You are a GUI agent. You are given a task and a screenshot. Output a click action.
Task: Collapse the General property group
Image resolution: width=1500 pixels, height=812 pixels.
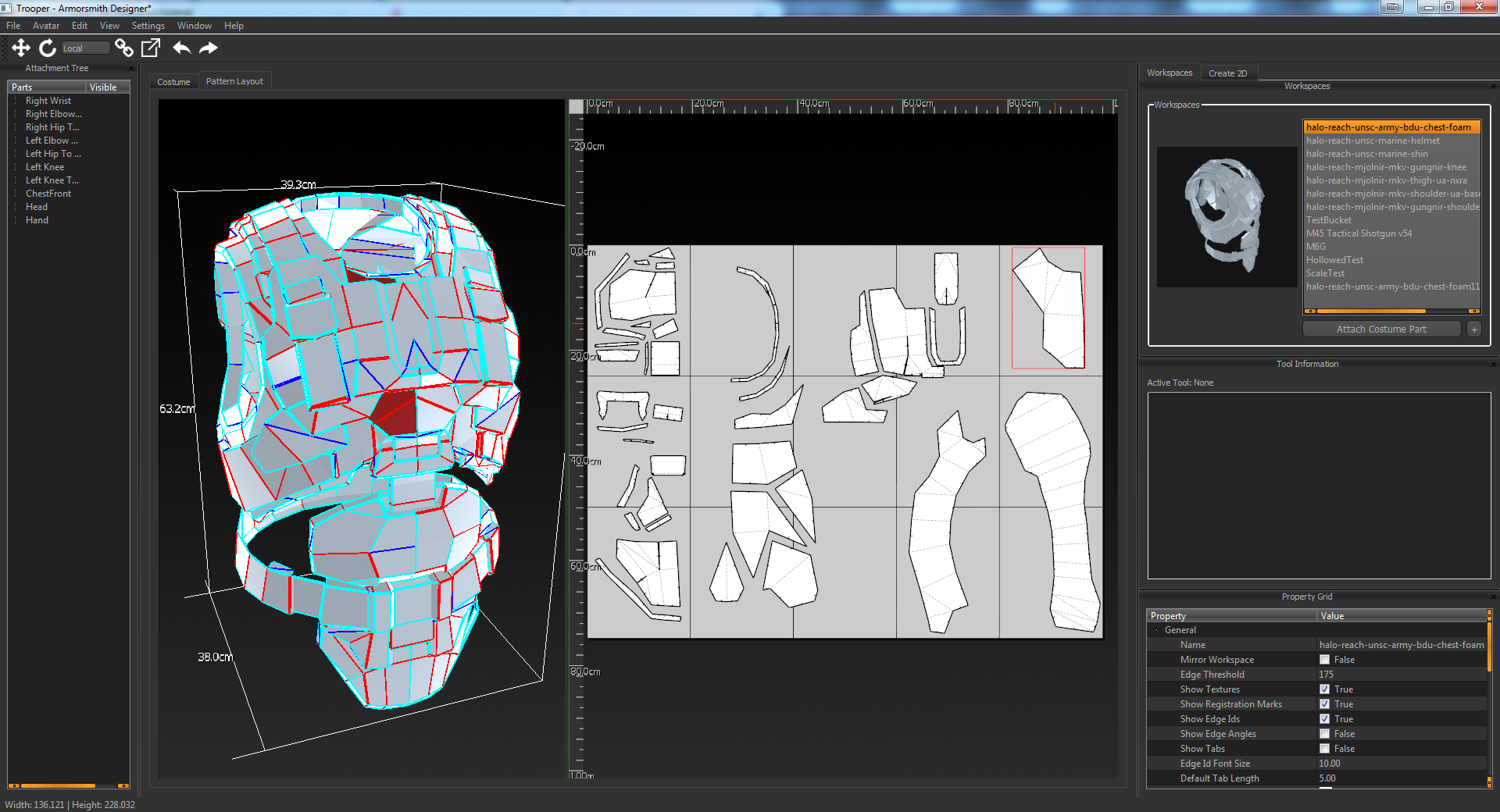[1156, 630]
